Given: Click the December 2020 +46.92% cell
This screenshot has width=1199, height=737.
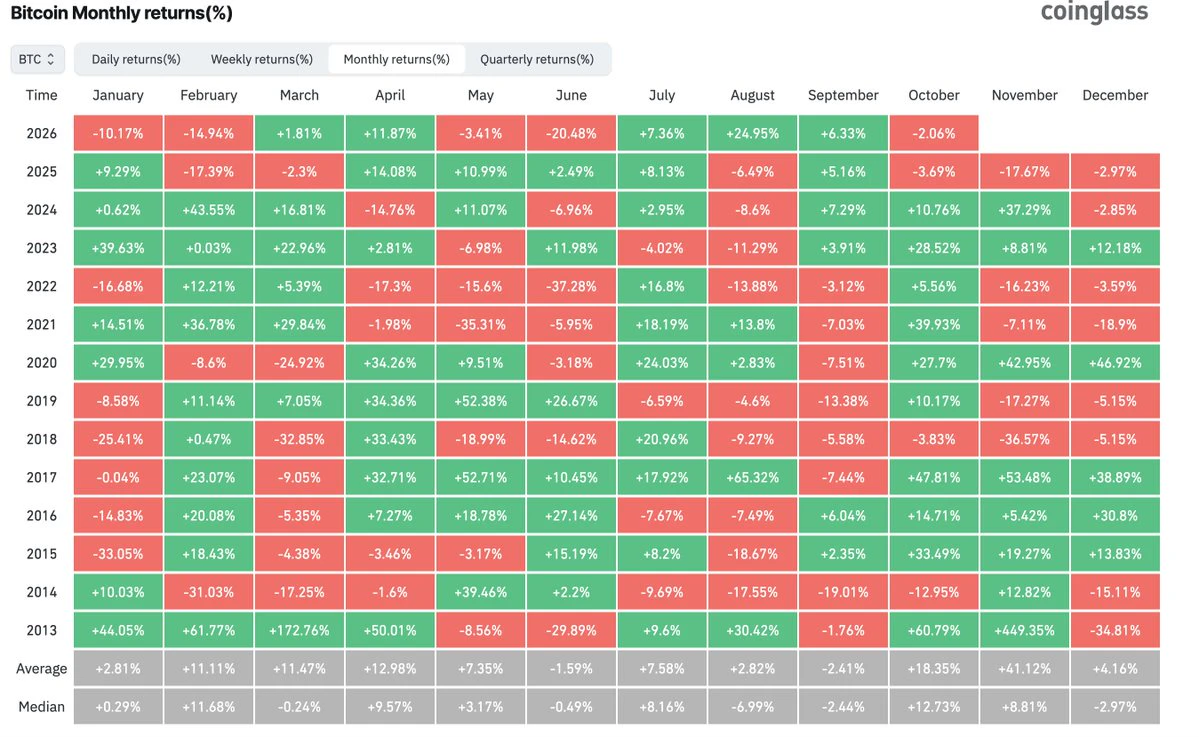Looking at the screenshot, I should click(x=1115, y=363).
